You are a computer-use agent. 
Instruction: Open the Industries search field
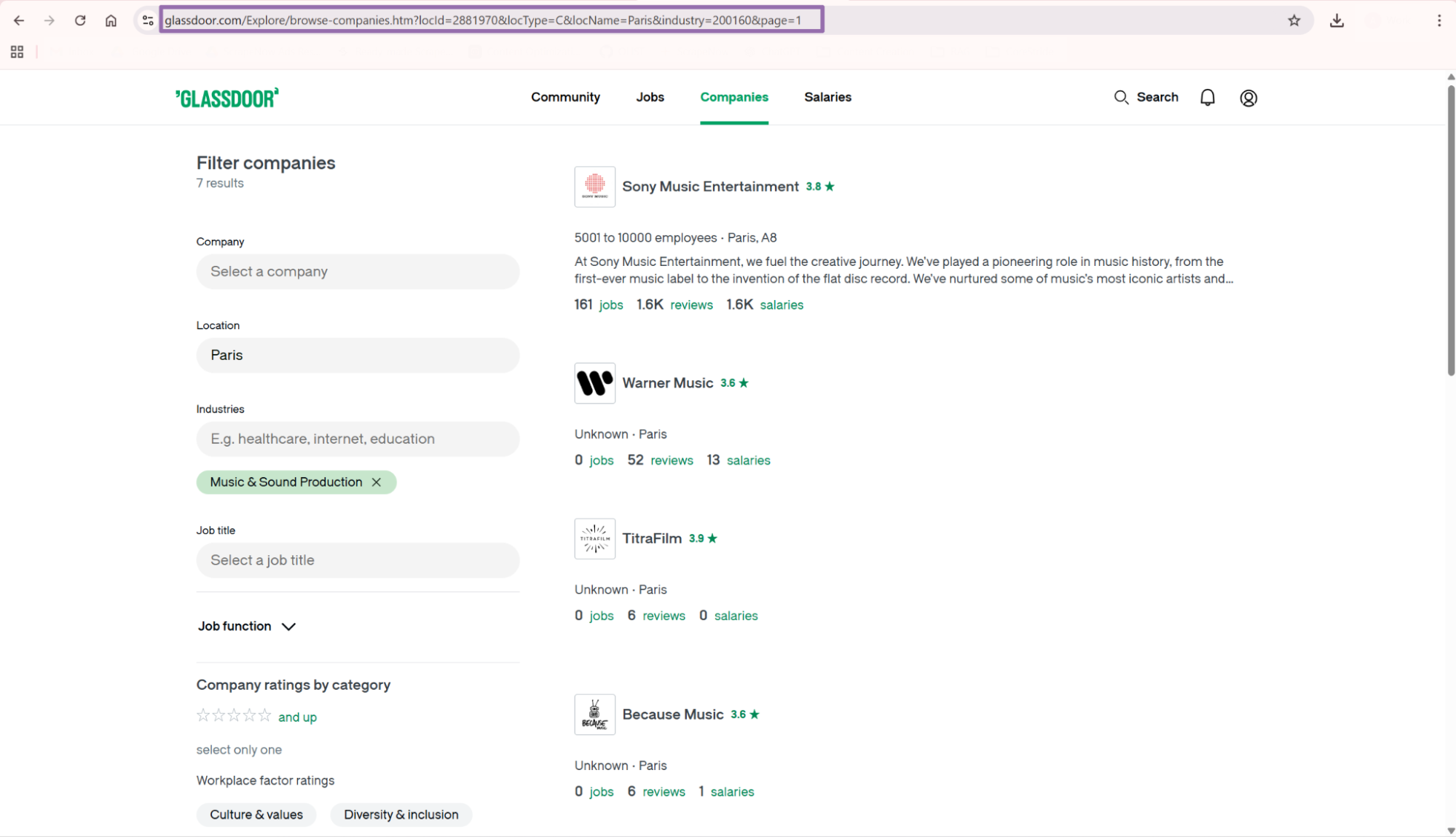tap(358, 439)
